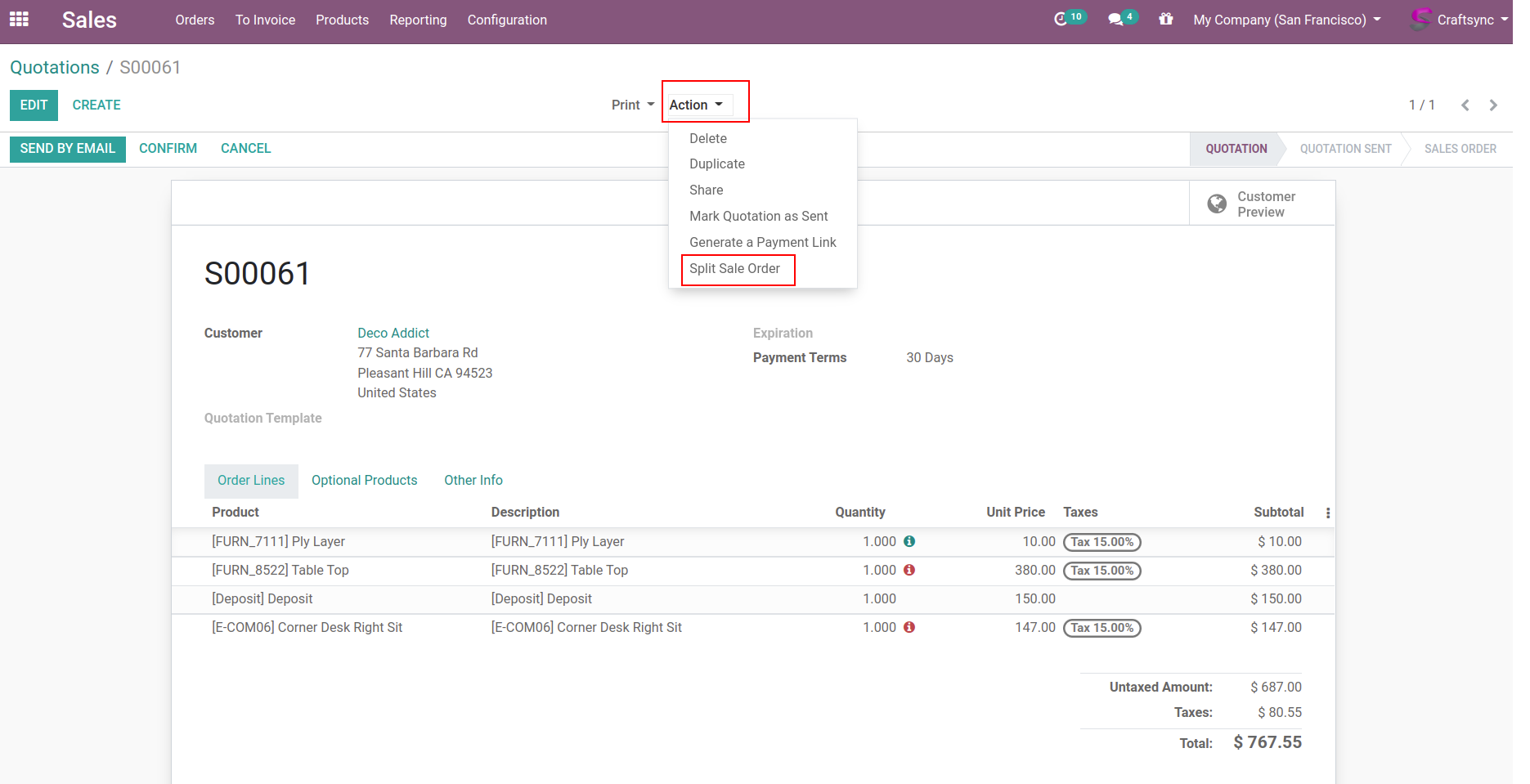Open the Deco Addict customer link
The height and width of the screenshot is (784, 1530).
coord(393,333)
